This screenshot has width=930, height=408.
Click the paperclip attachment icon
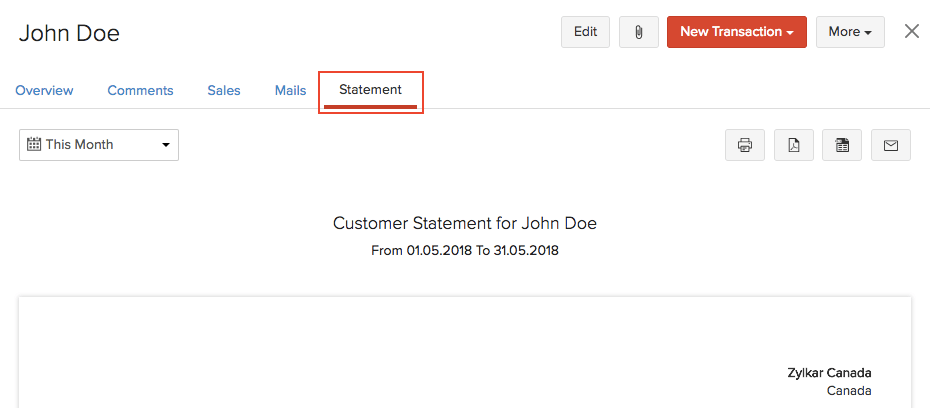tap(638, 32)
